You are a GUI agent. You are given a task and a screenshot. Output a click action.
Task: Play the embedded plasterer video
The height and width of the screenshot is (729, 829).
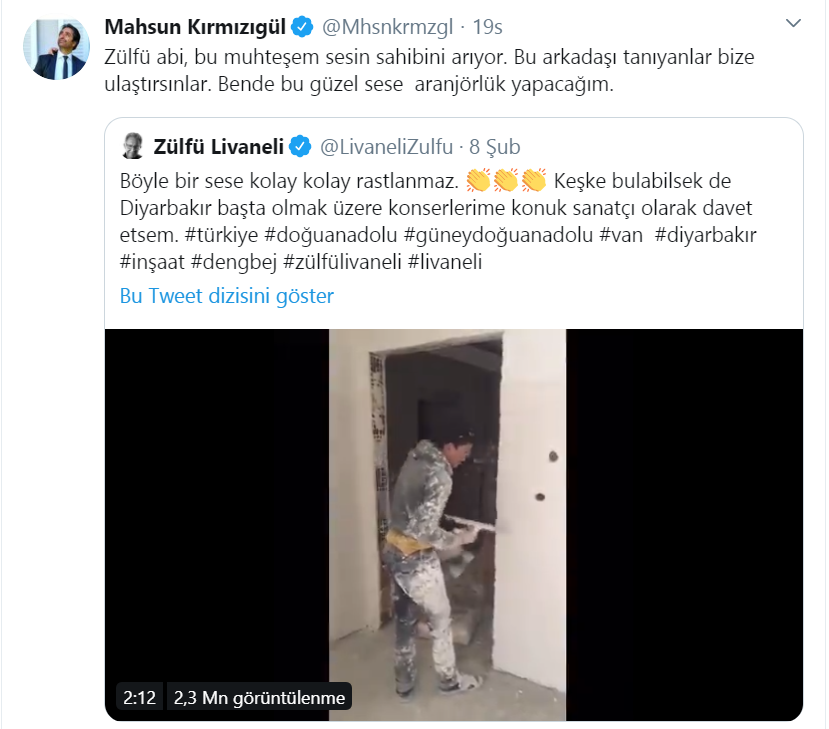[454, 524]
